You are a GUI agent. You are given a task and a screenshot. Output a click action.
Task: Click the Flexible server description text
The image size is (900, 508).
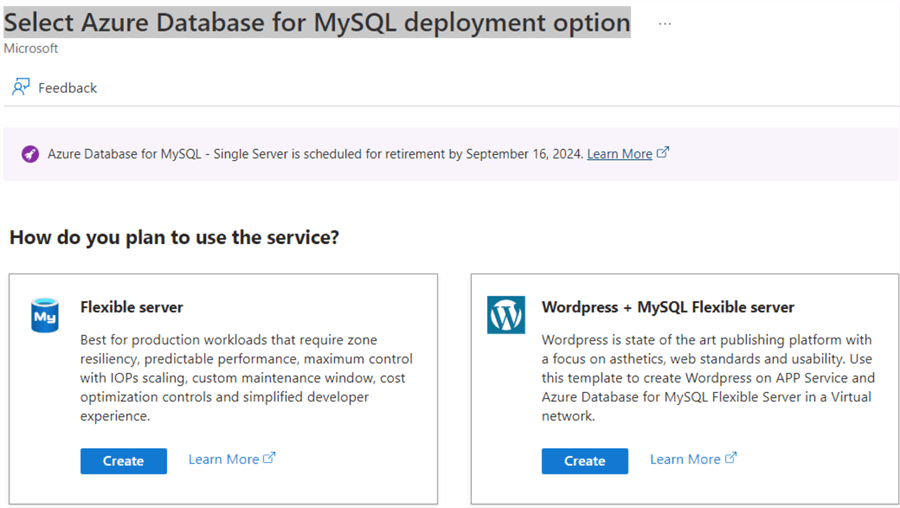tap(246, 378)
